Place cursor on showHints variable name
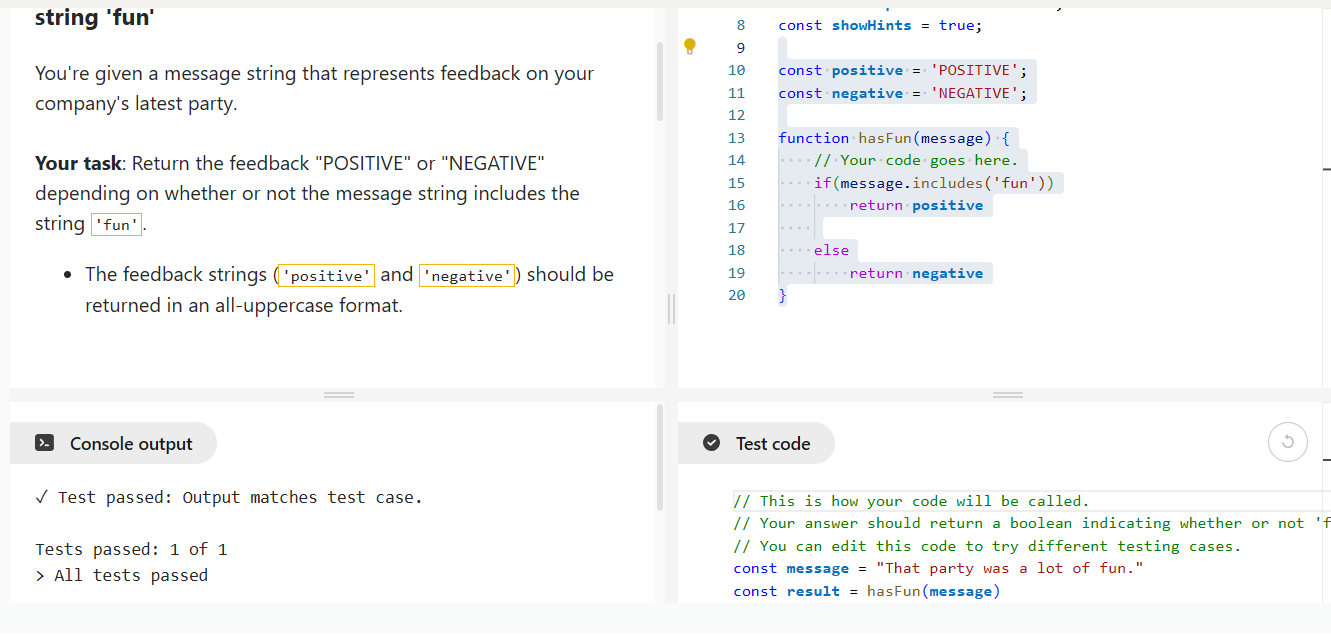Viewport: 1331px width, 642px height. click(x=871, y=25)
